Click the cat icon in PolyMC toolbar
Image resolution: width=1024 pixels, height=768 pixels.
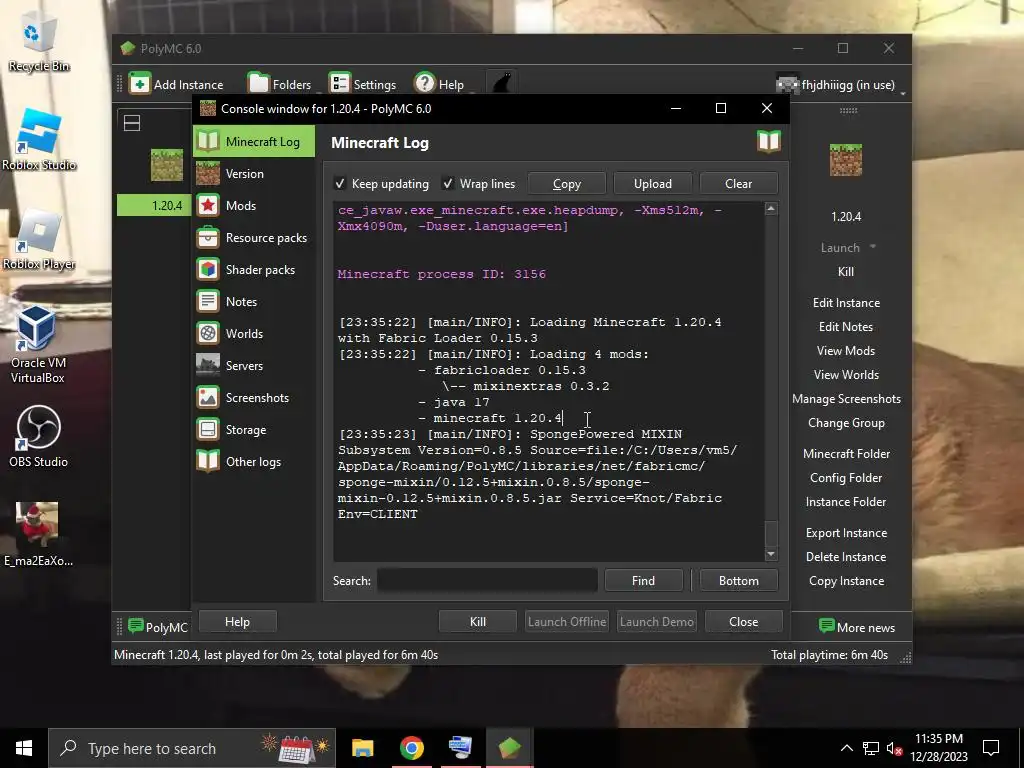point(502,84)
